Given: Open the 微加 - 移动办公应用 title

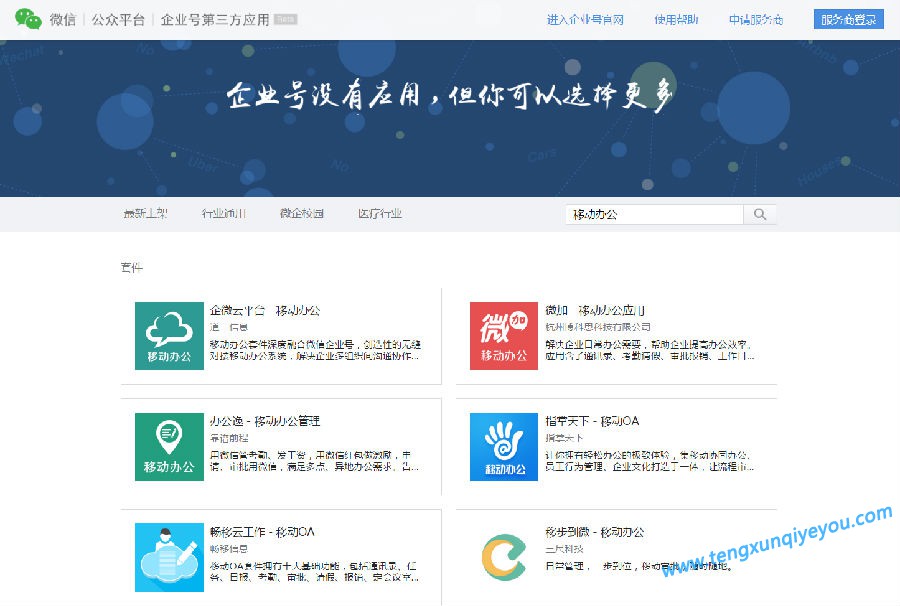Looking at the screenshot, I should (595, 310).
